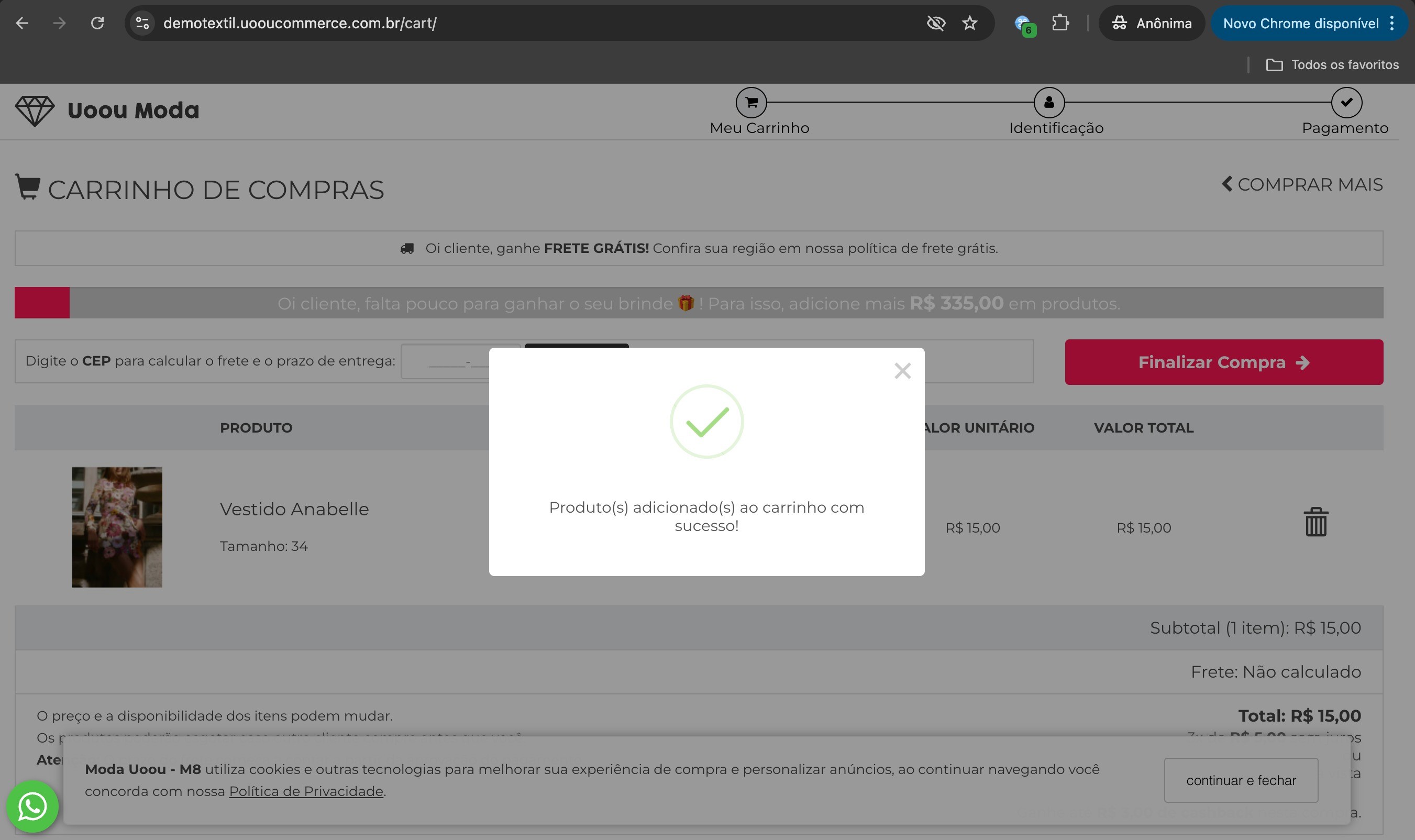Open the Todos os favoritos folder
The width and height of the screenshot is (1415, 840).
pyautogui.click(x=1332, y=64)
